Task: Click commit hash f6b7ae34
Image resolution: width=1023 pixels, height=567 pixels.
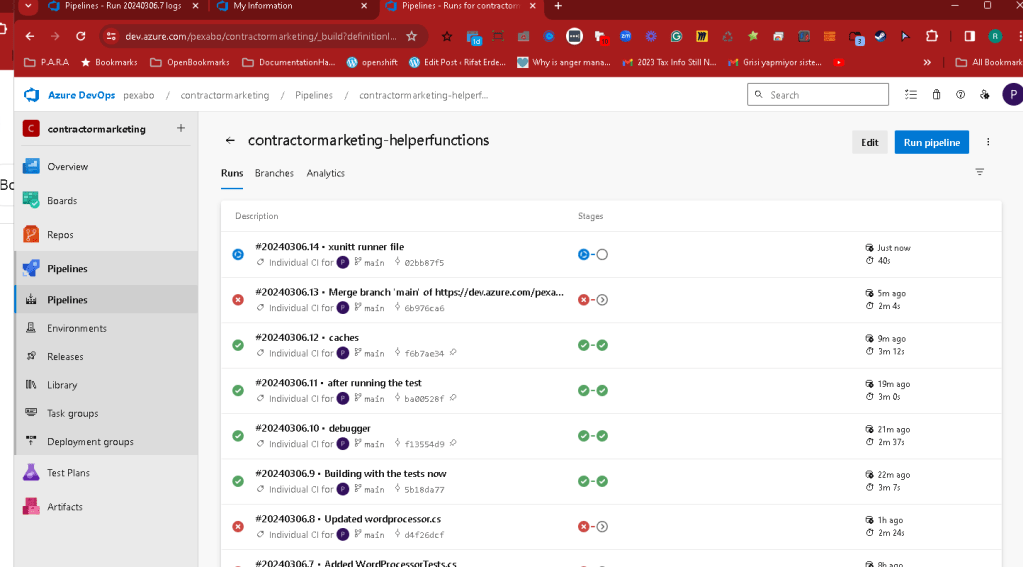Action: (424, 354)
